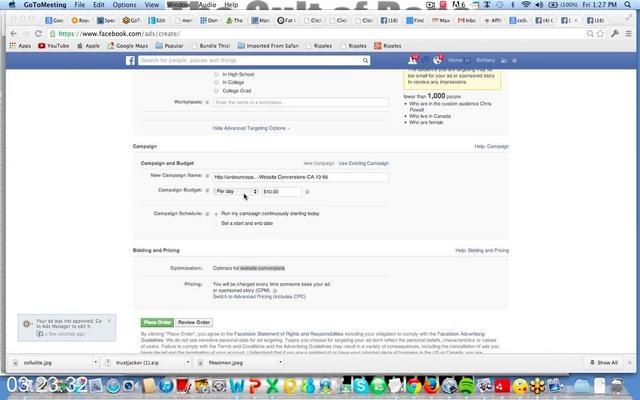The height and width of the screenshot is (400, 640).
Task: Open Spotlight search in menu bar
Action: point(628,5)
